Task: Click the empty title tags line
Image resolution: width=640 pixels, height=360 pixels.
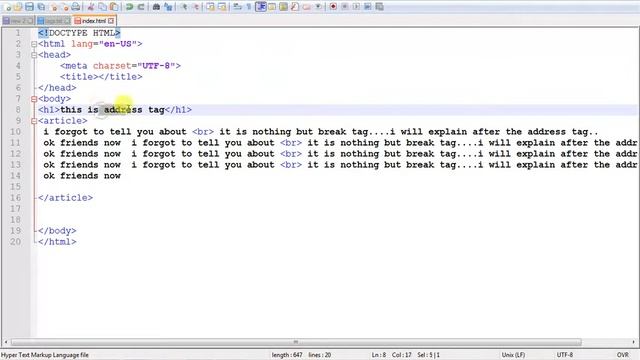Action: 101,77
